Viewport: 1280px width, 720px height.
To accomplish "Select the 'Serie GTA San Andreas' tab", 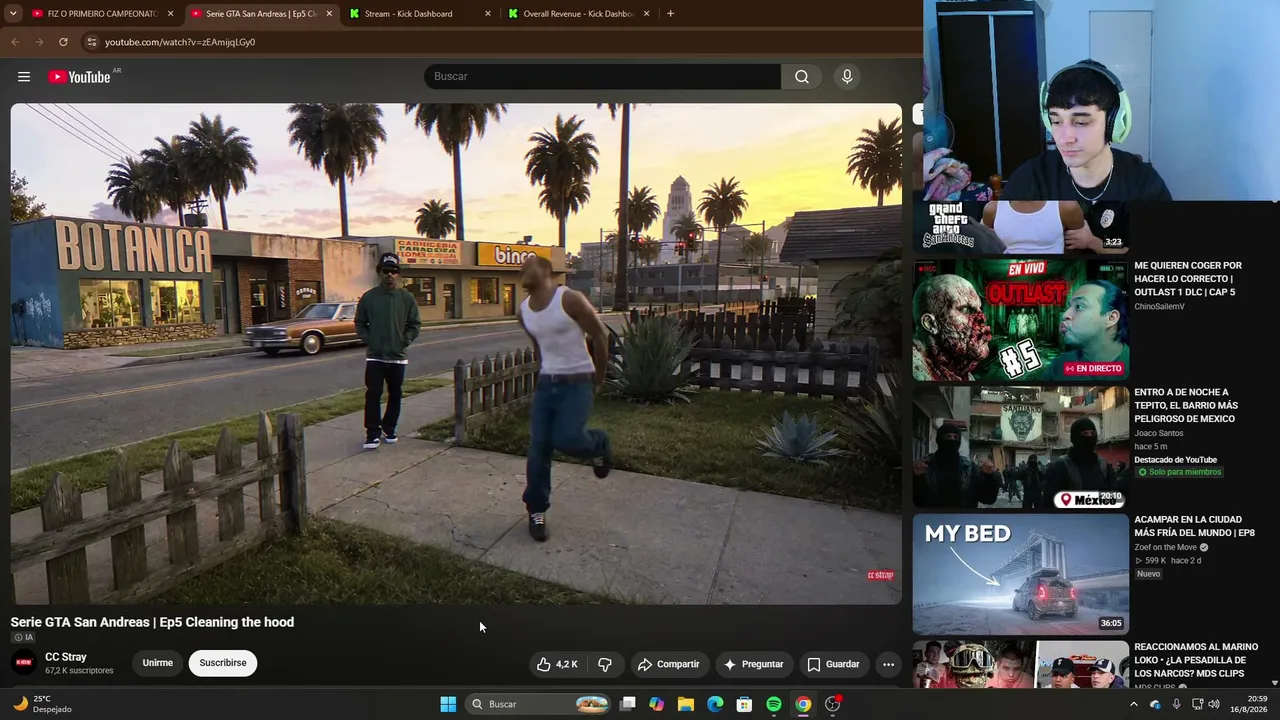I will 262,14.
